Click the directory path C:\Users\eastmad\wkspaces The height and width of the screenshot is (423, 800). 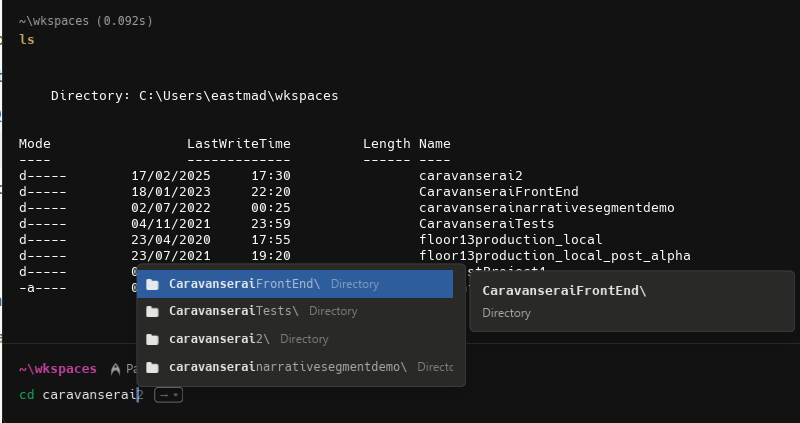pos(238,96)
